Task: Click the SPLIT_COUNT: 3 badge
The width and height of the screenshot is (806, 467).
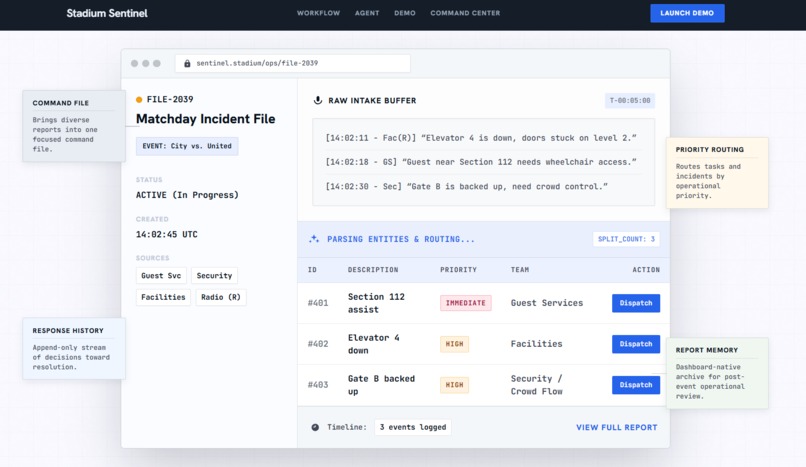Action: (x=626, y=239)
